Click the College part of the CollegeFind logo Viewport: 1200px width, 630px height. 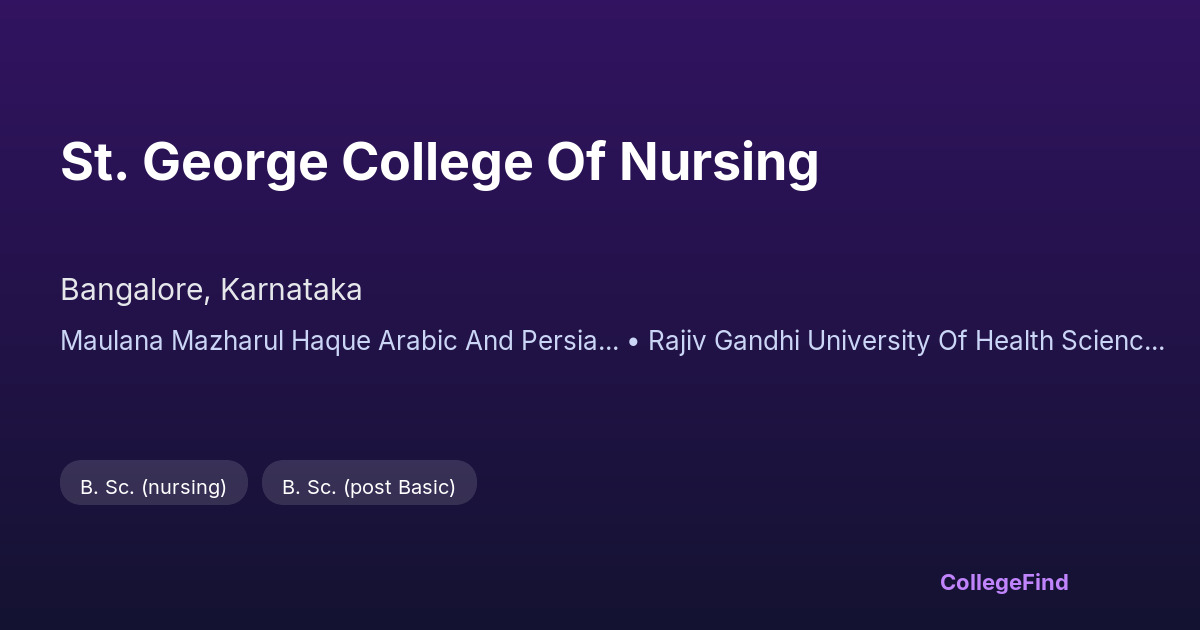[979, 582]
